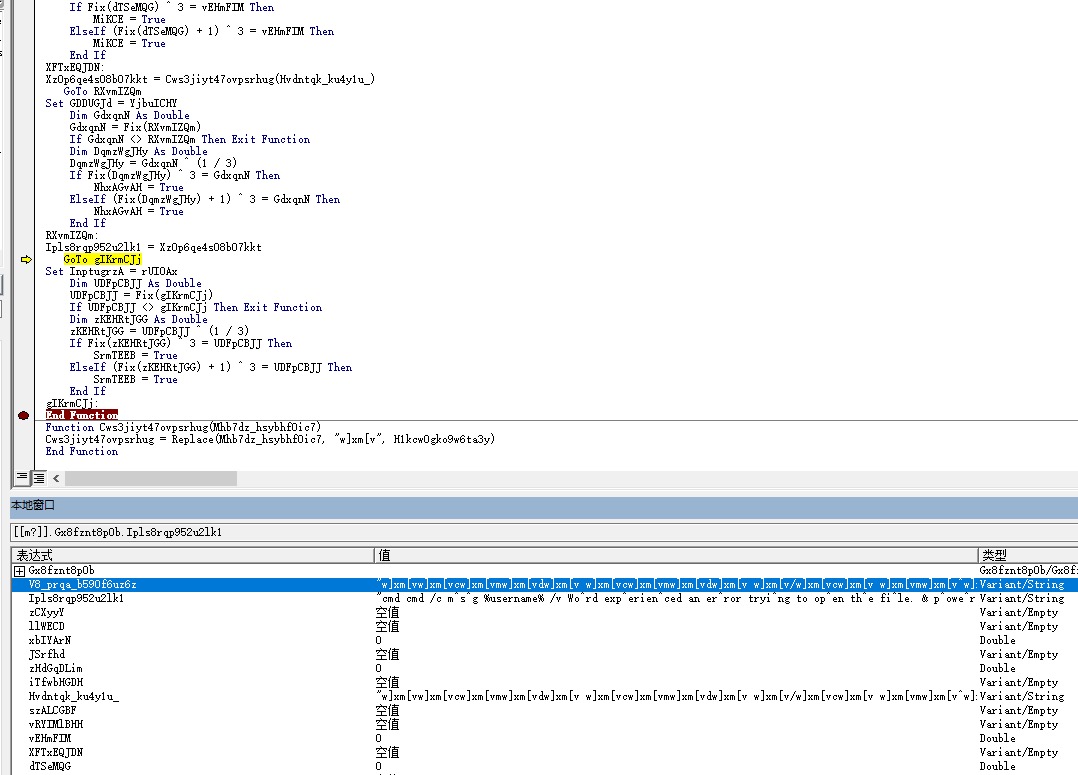1078x775 pixels.
Task: Select the JSrfhd variable row
Action: pos(544,654)
